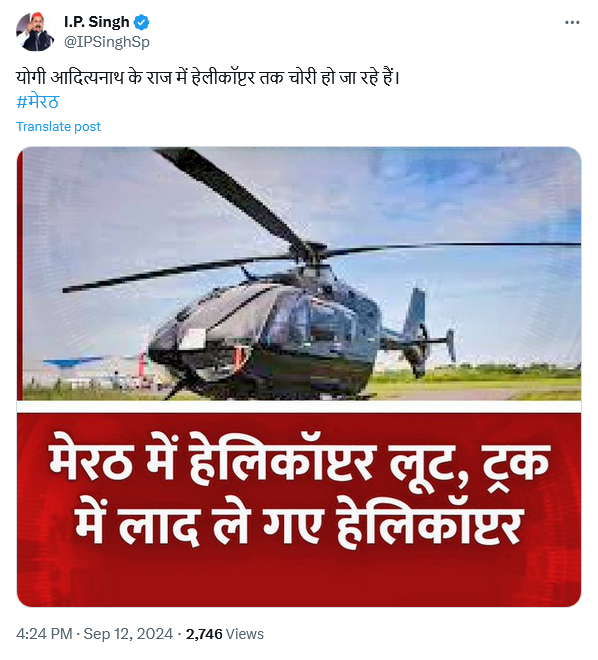Open I.P. Singh's profile avatar picture
The width and height of the screenshot is (598, 660).
point(35,32)
